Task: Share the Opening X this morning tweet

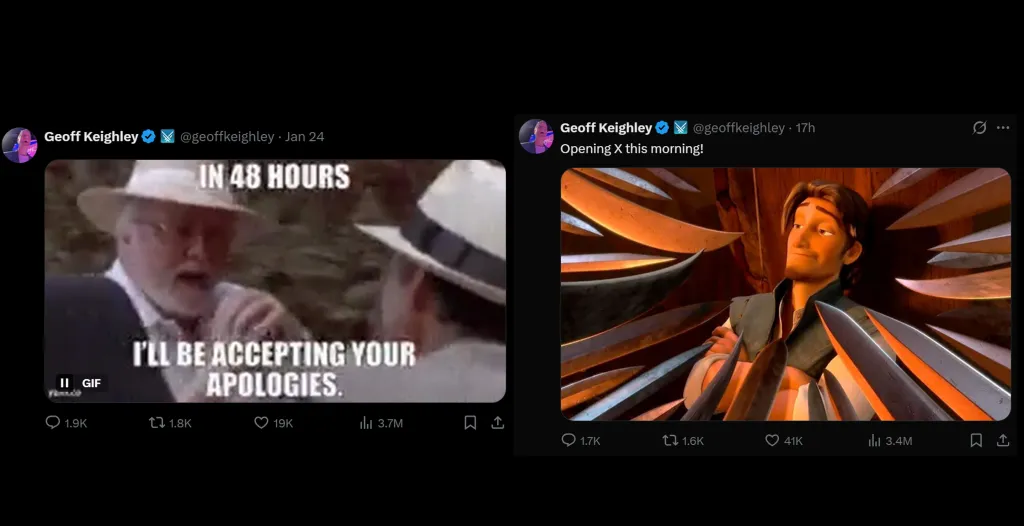Action: pos(1003,441)
